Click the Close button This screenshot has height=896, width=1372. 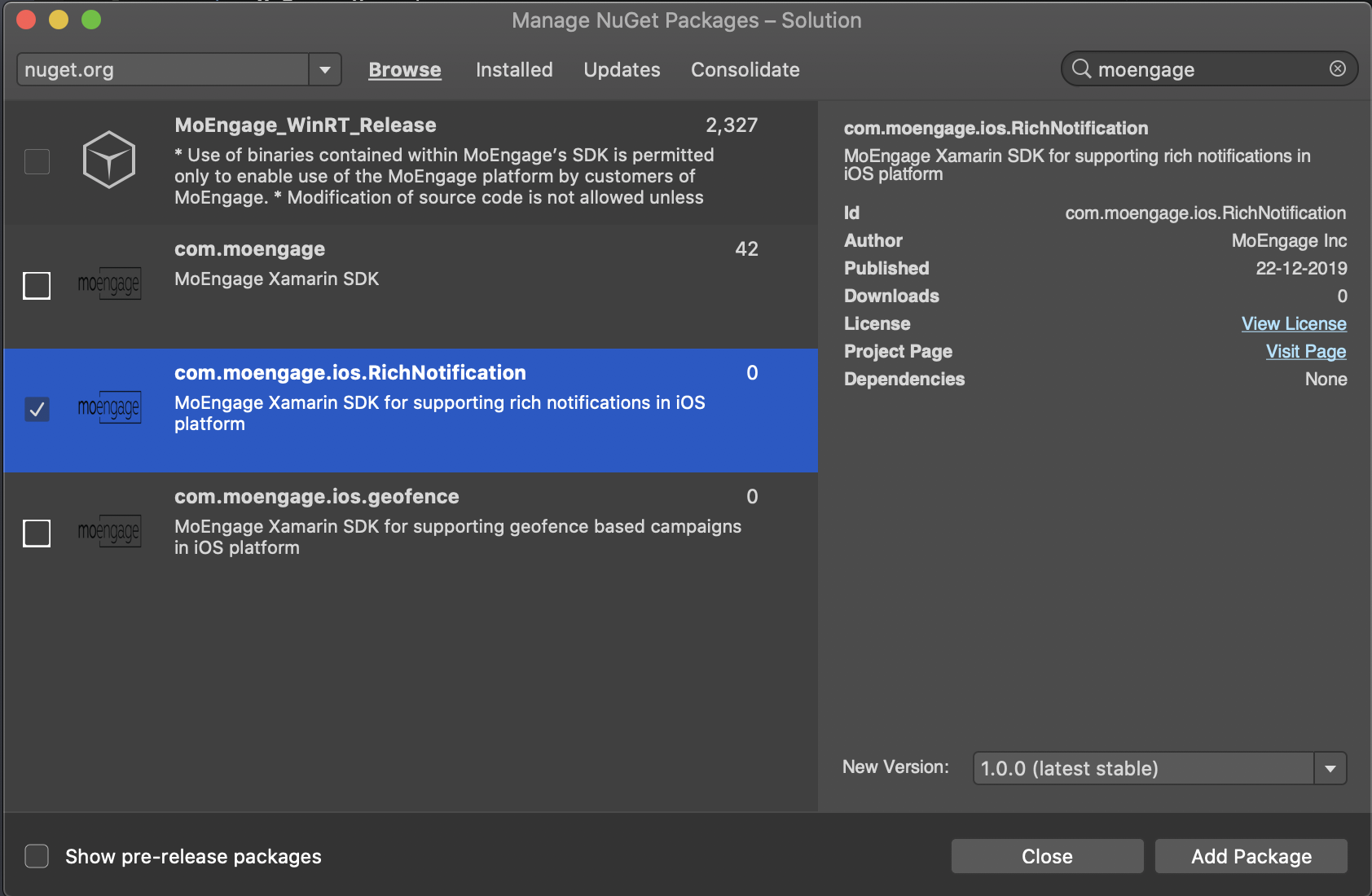1048,856
